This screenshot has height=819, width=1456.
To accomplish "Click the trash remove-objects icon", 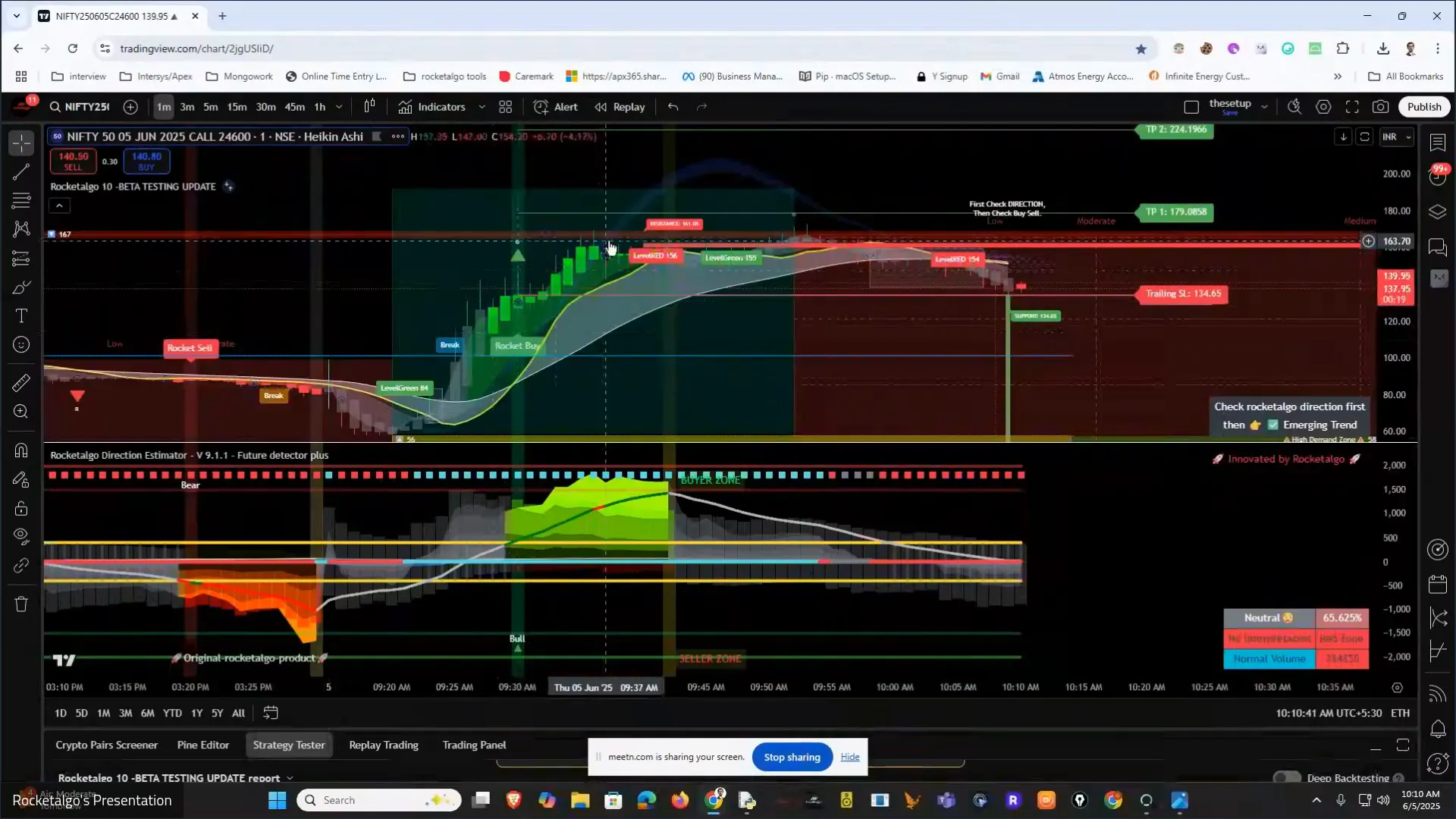I will 21,604.
